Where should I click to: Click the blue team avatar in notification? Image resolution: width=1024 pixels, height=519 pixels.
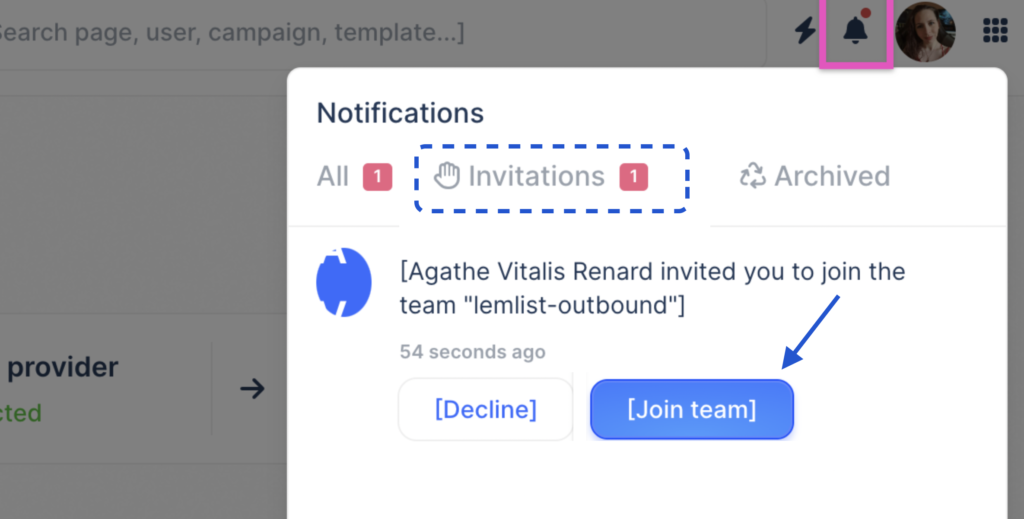344,283
